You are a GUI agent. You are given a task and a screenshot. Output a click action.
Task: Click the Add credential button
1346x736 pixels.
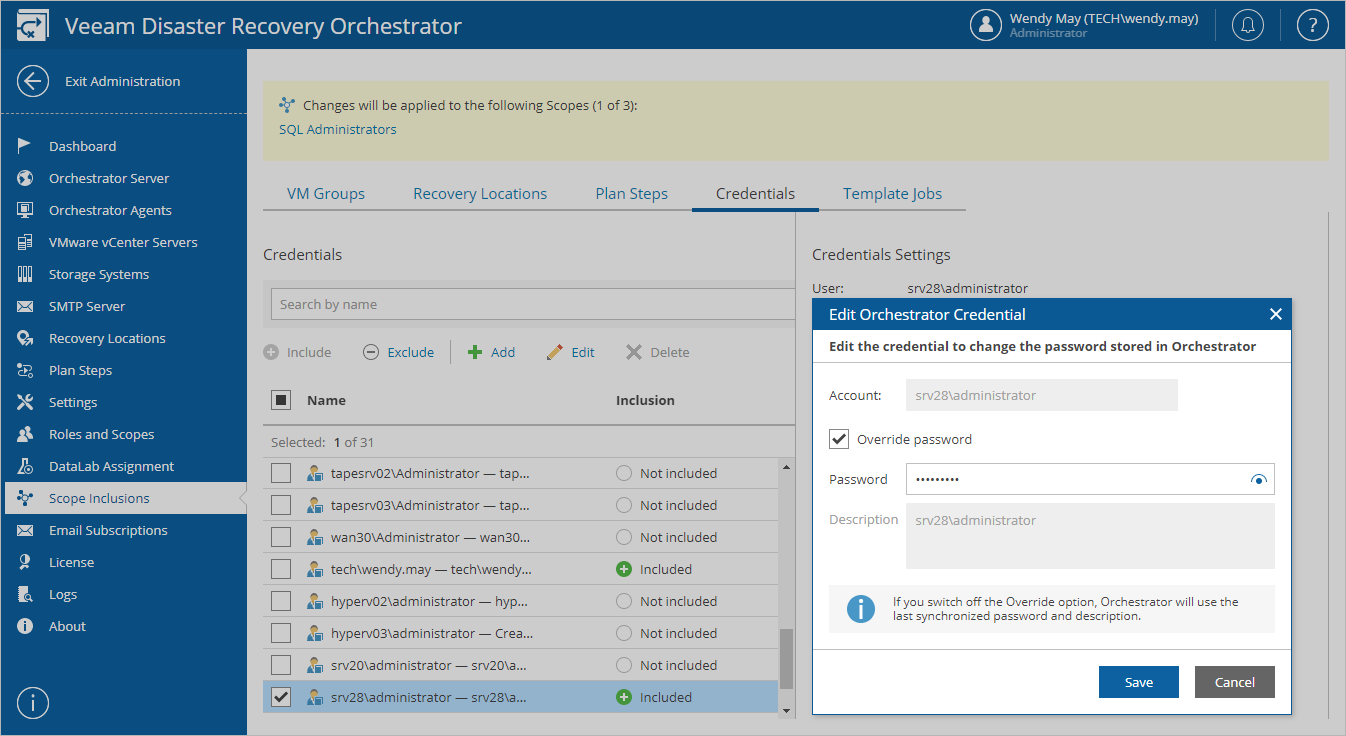pyautogui.click(x=491, y=352)
